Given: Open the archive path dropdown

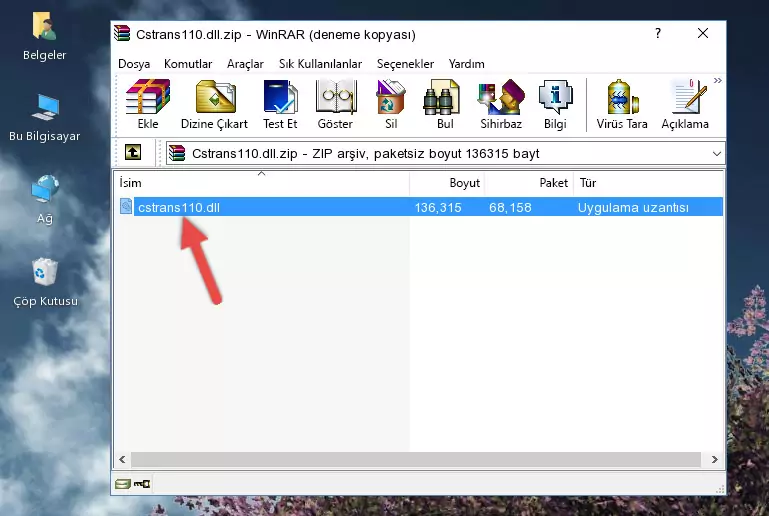Looking at the screenshot, I should click(x=717, y=154).
